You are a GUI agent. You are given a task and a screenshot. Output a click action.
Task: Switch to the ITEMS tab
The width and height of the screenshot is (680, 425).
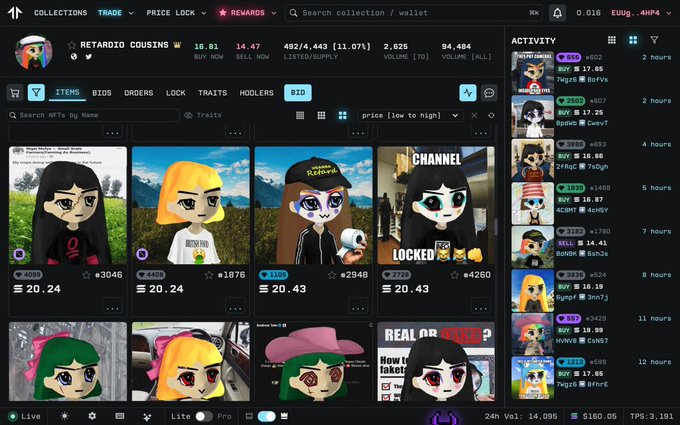tap(67, 92)
